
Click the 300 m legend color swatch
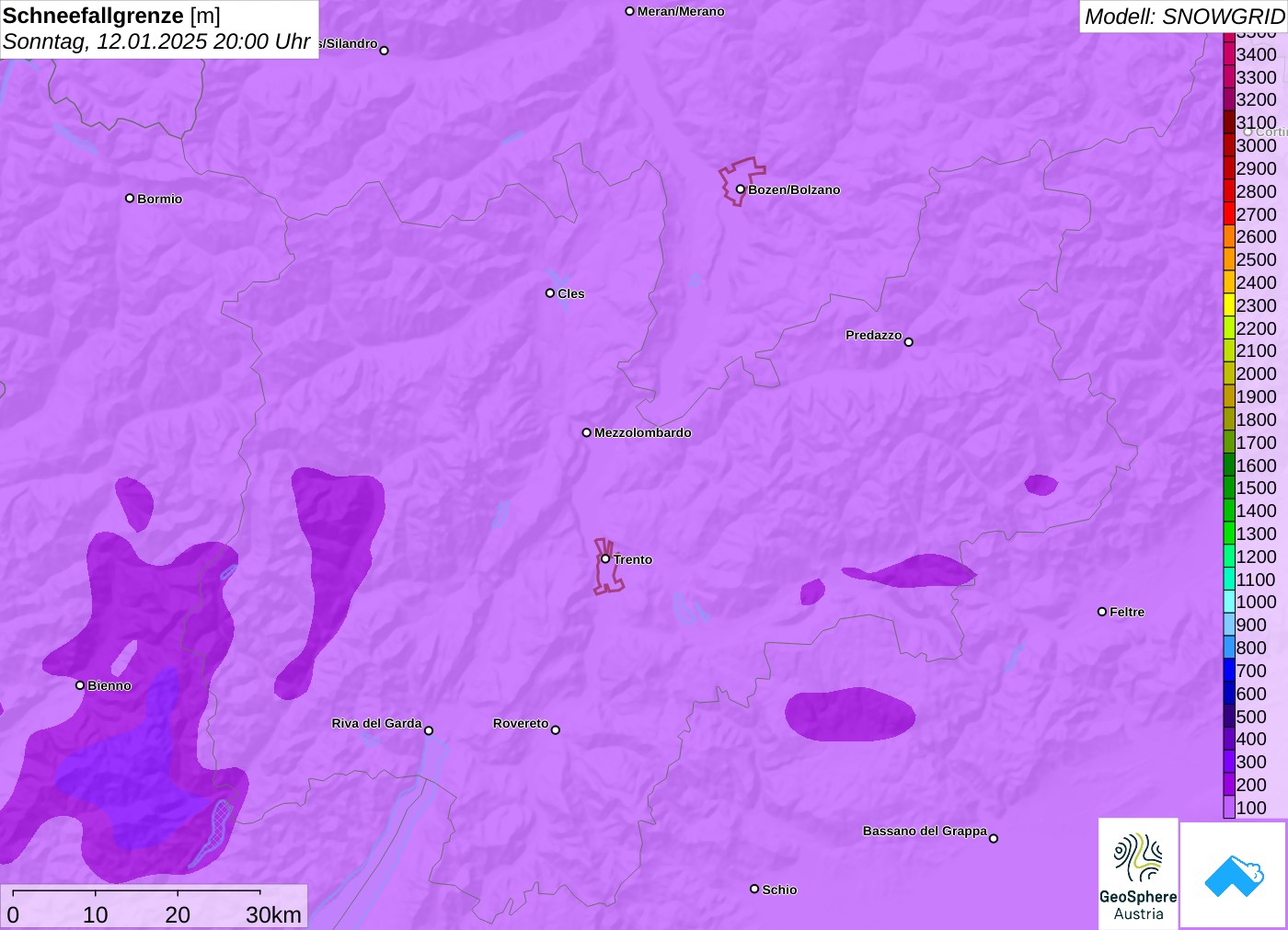click(1229, 762)
